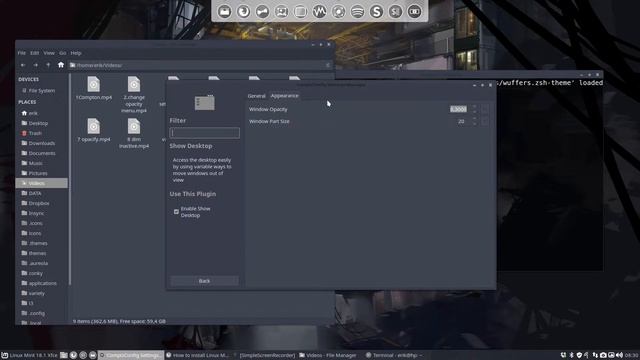Open the 1Compton.mp4 video file icon
The image size is (640, 360).
click(x=93, y=84)
